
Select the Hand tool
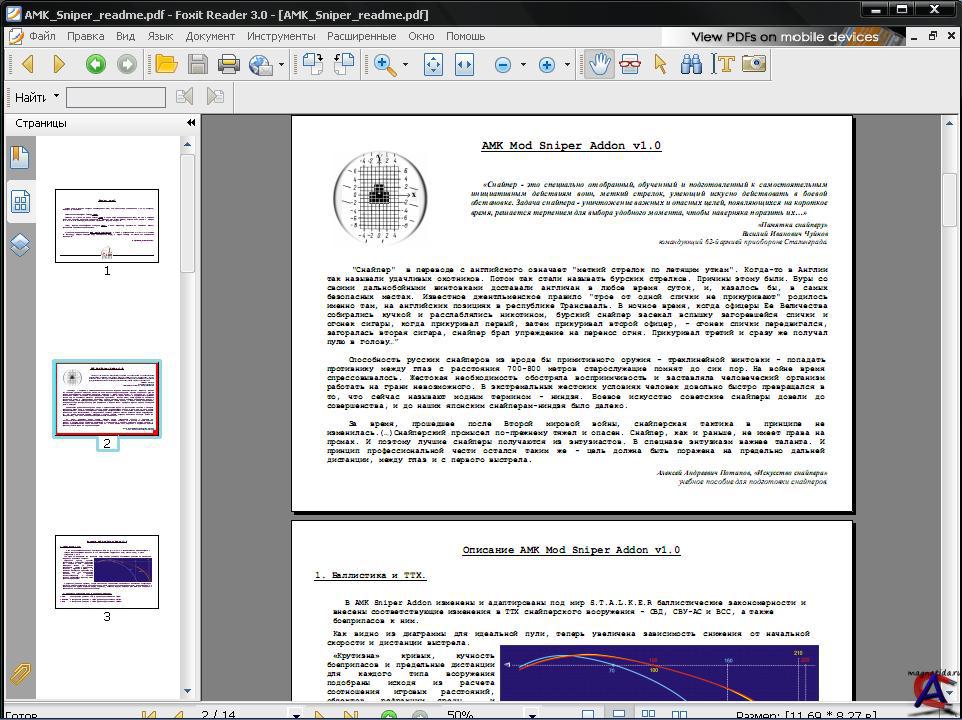point(598,65)
